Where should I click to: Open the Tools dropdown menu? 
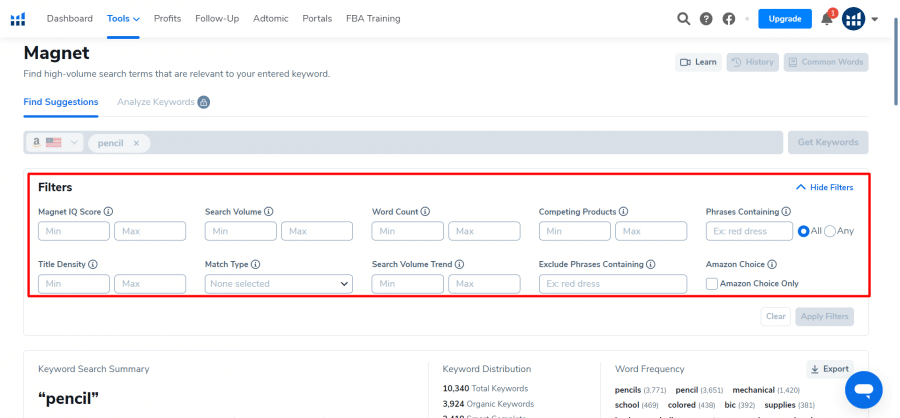(123, 19)
